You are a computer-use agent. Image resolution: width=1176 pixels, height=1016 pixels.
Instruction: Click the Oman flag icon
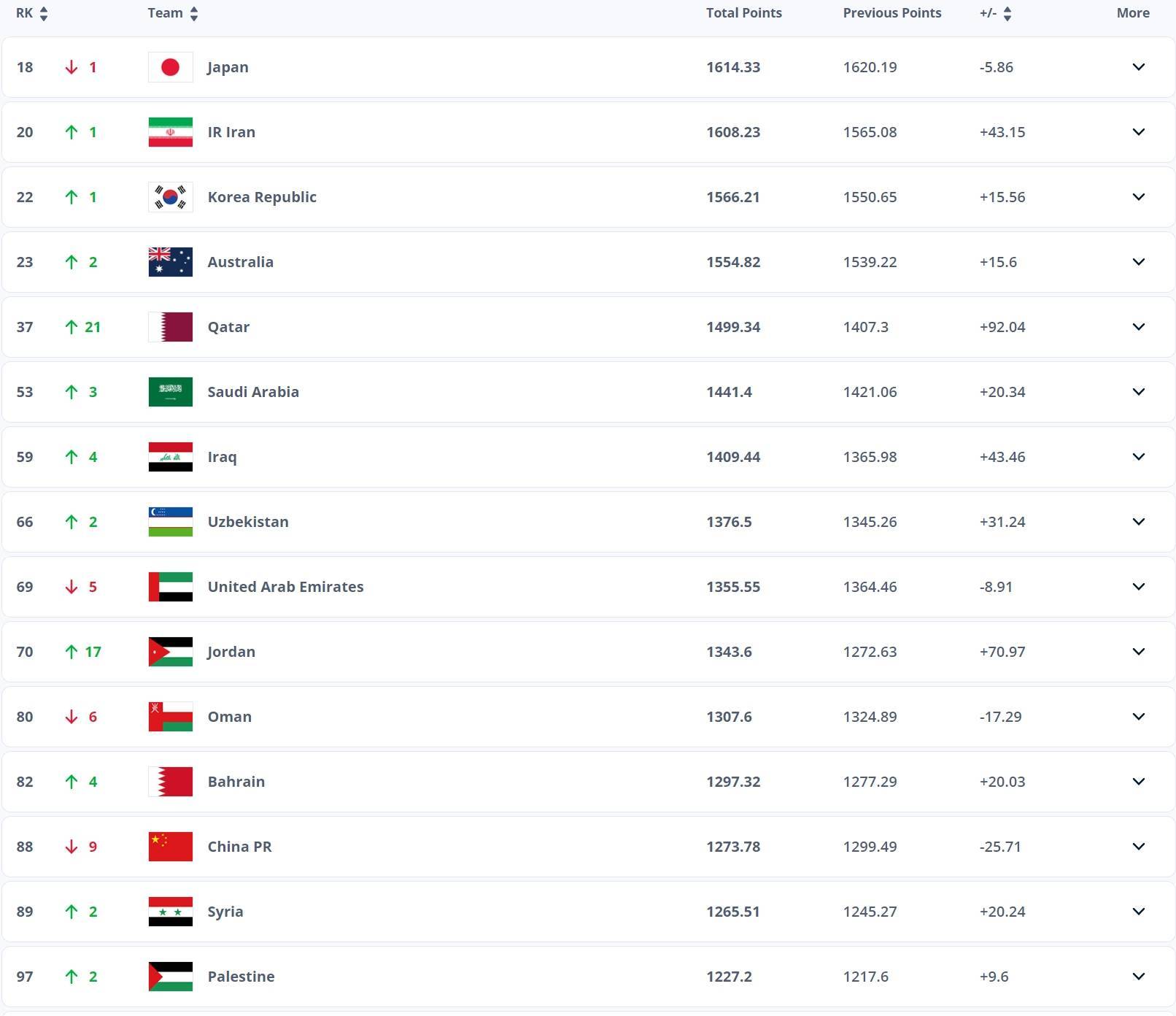click(x=170, y=717)
